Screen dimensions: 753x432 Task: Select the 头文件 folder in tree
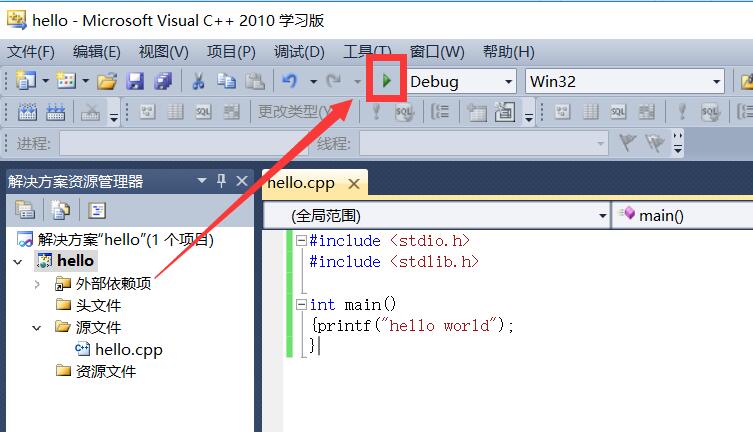pyautogui.click(x=98, y=305)
